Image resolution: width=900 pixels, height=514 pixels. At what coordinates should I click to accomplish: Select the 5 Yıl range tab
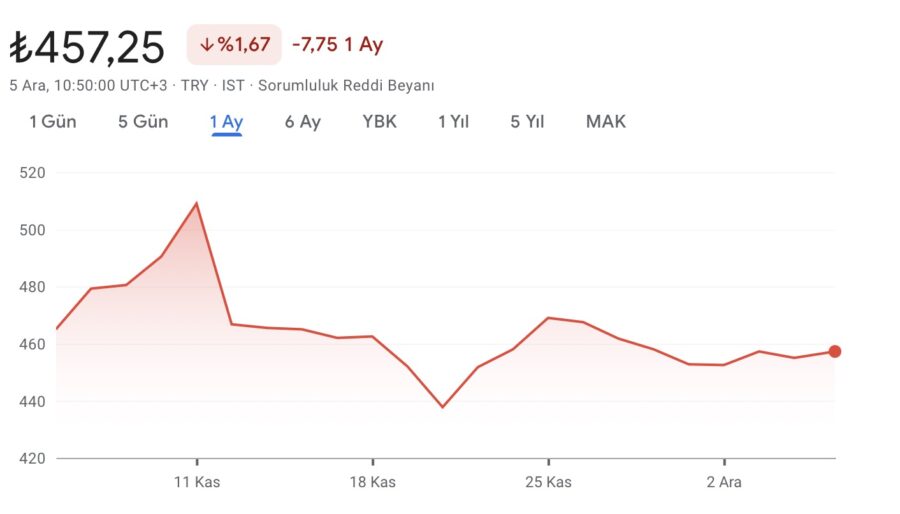(x=527, y=122)
